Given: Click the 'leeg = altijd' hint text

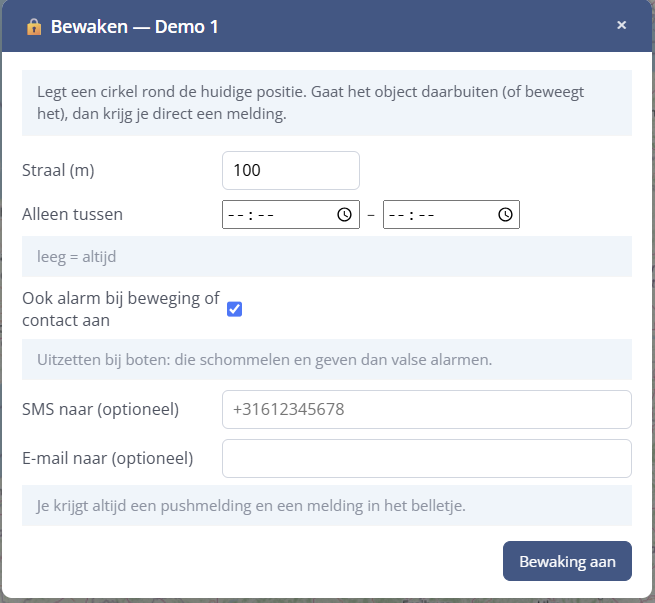Looking at the screenshot, I should click(76, 256).
